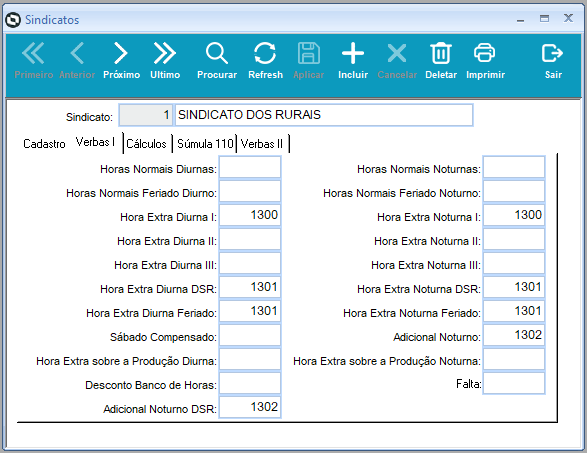Click Horas Normais Feriado Diurno field

pos(250,191)
